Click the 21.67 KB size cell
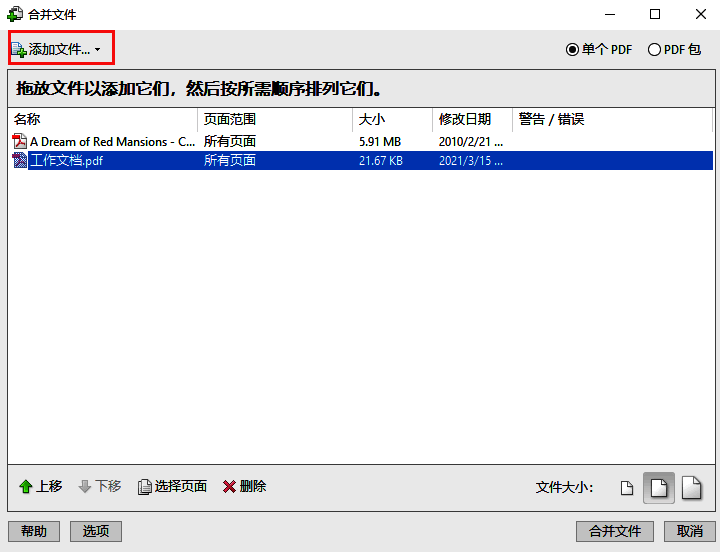 [381, 161]
